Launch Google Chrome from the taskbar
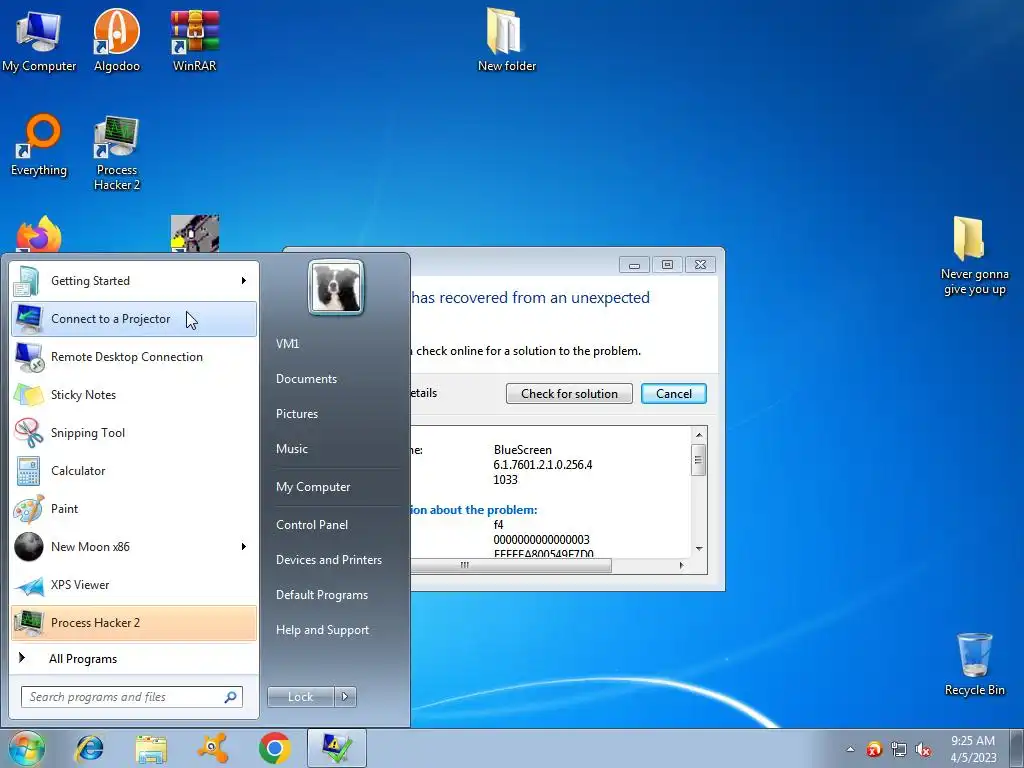This screenshot has width=1024, height=768. coord(275,748)
